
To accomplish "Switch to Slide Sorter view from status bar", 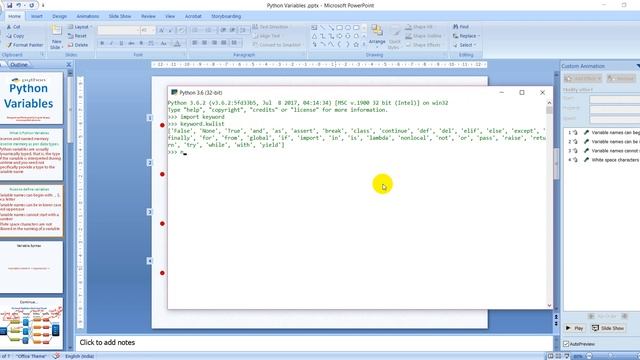I will tap(558, 356).
